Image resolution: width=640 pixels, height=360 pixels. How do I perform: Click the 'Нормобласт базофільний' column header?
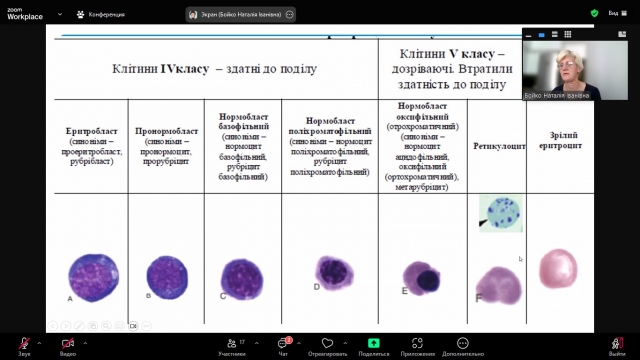point(243,122)
